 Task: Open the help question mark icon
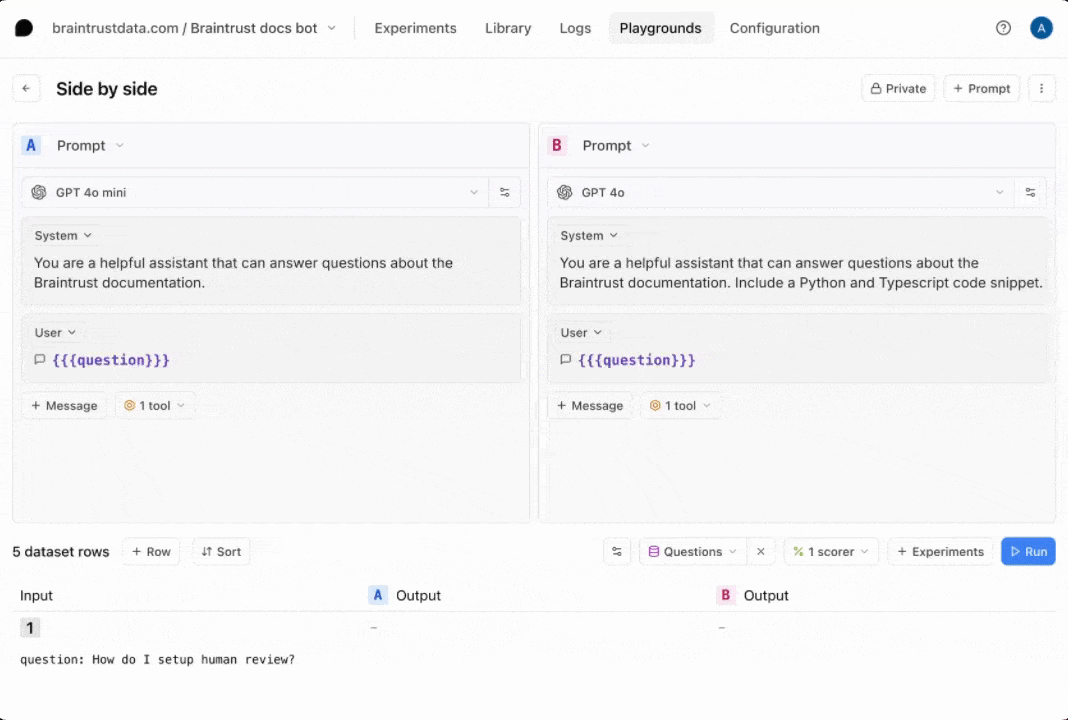1003,28
